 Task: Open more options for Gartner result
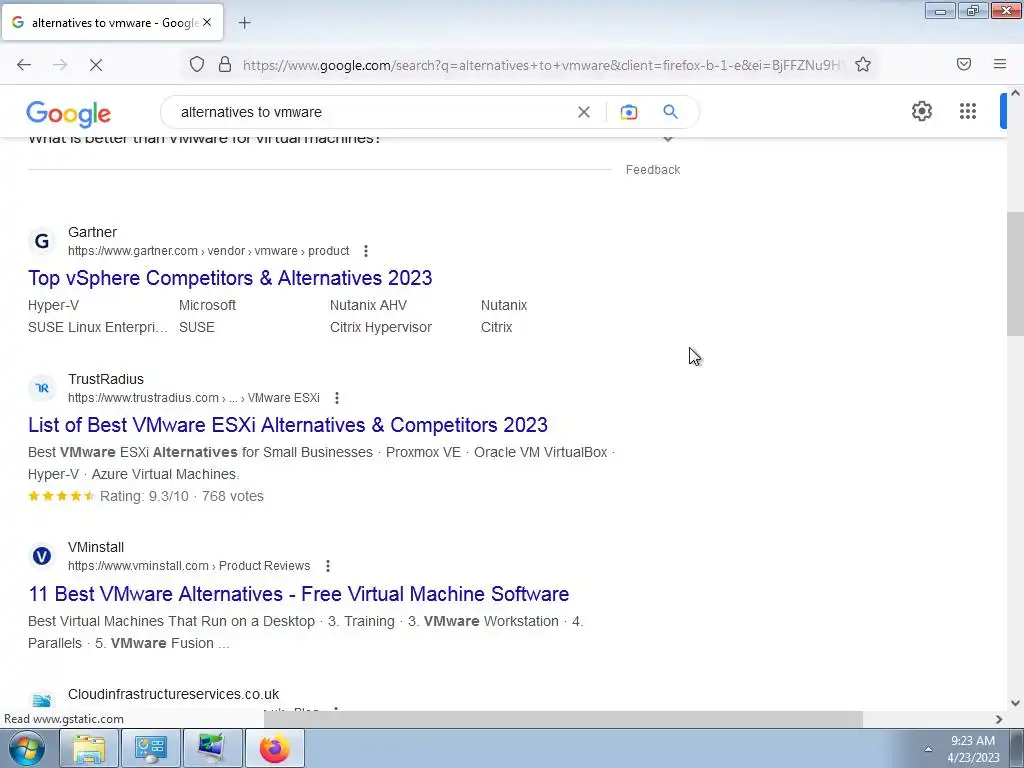click(x=366, y=251)
